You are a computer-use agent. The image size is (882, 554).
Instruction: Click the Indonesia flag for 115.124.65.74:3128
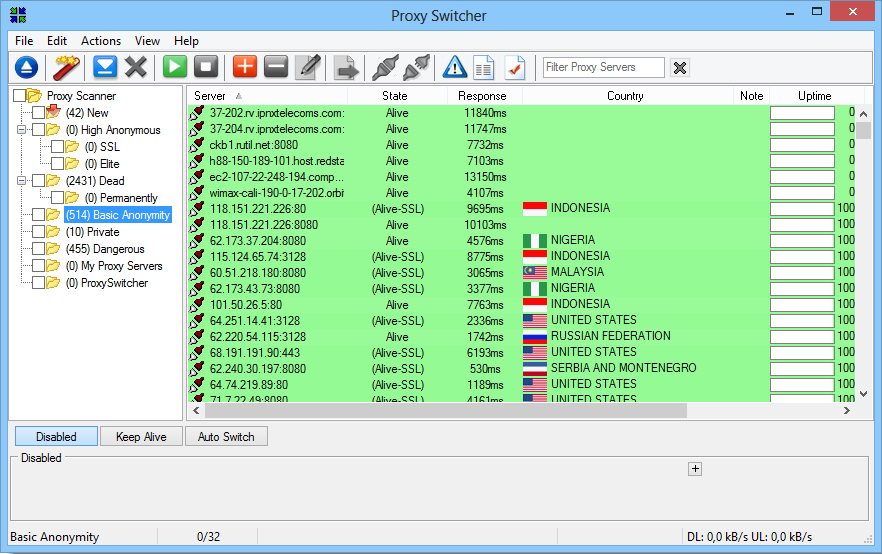[534, 256]
